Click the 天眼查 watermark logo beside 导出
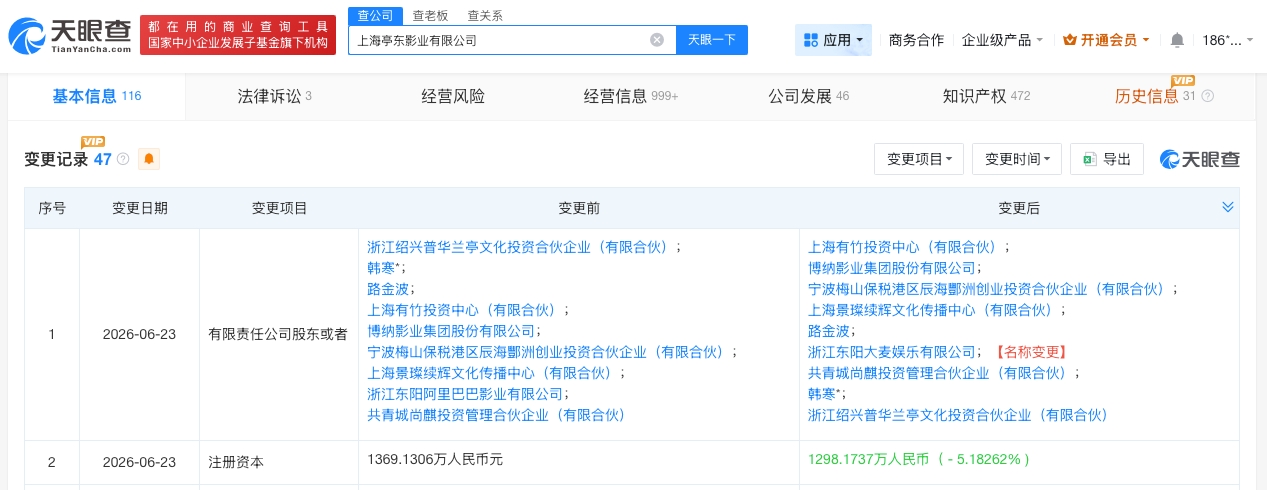The width and height of the screenshot is (1267, 490). point(1199,159)
